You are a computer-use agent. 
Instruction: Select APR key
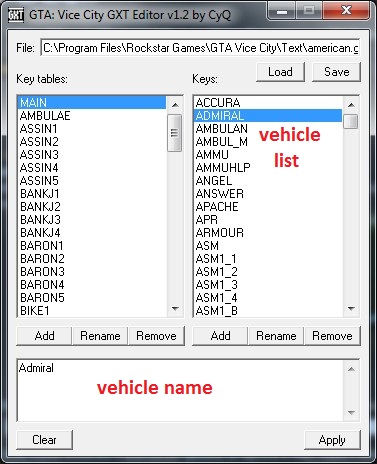point(268,219)
